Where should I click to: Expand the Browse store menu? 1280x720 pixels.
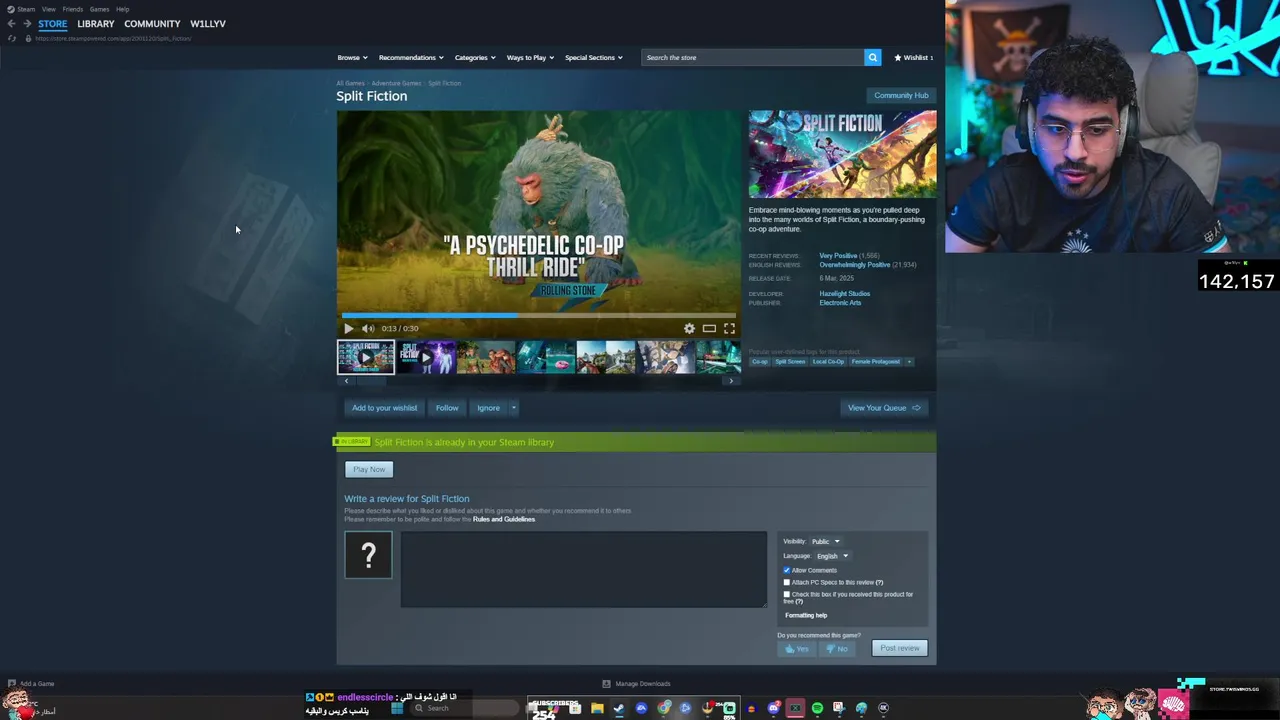352,57
